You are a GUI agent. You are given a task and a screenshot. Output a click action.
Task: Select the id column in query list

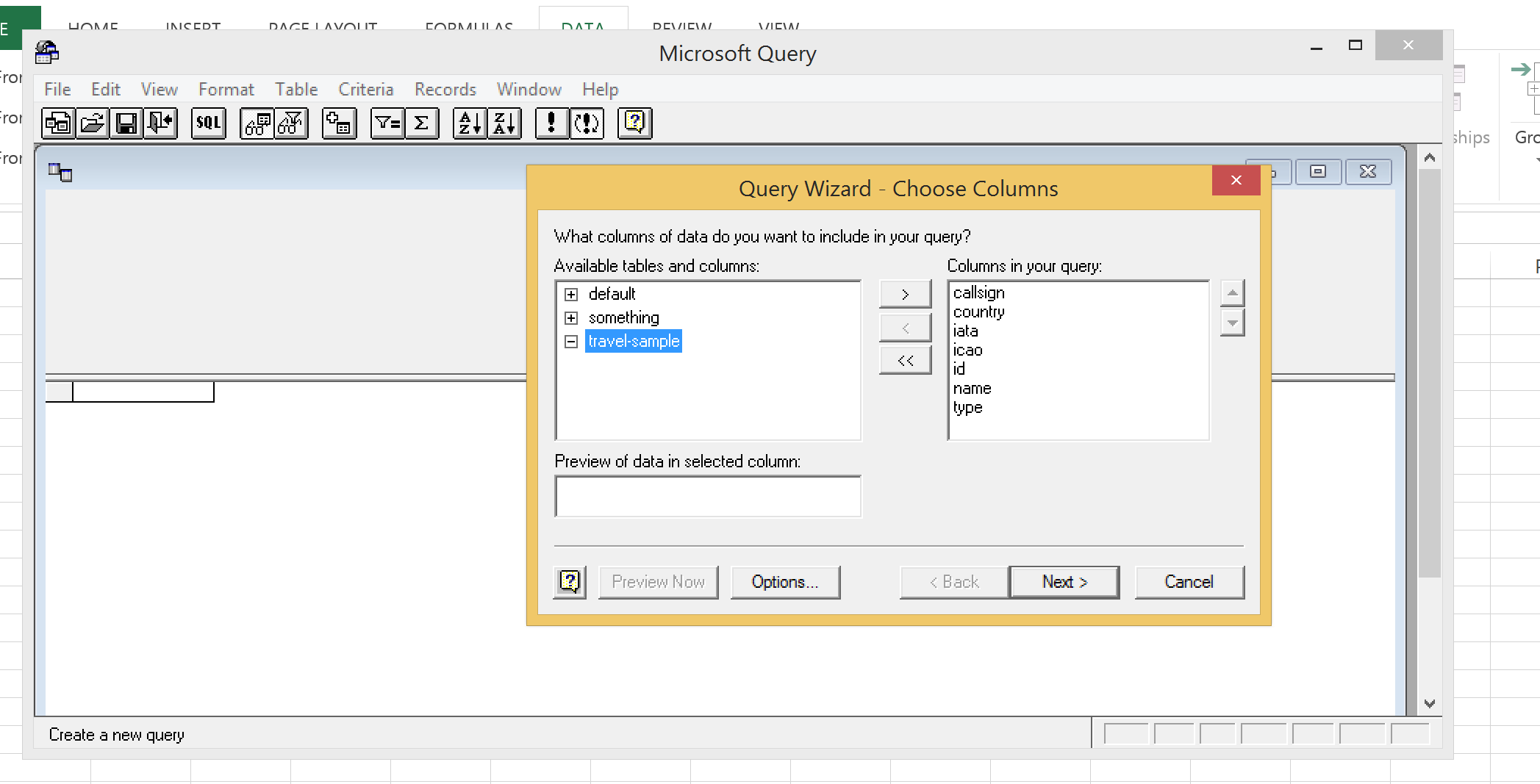[959, 369]
